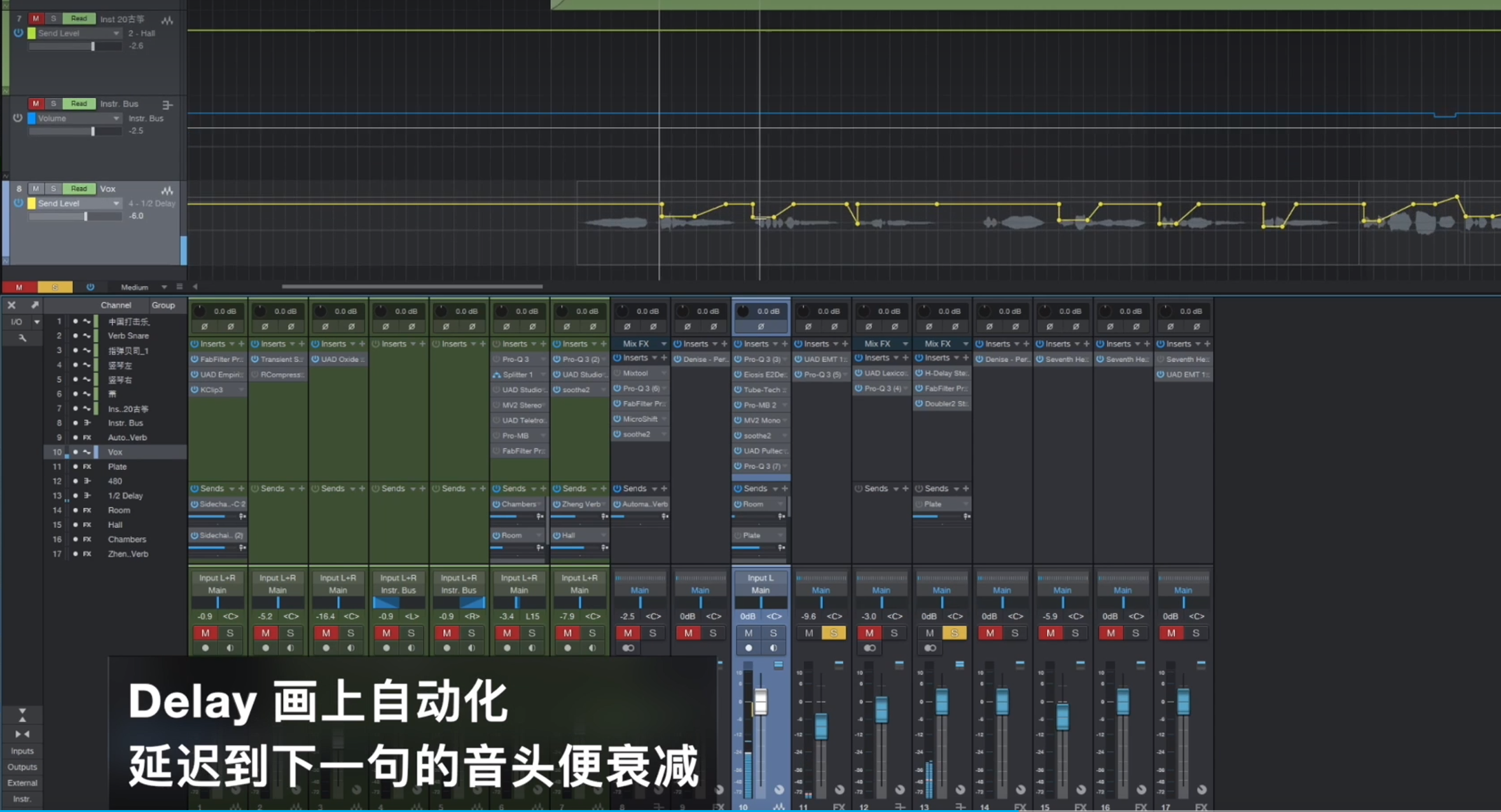Click the close X icon beside the Channel list header
This screenshot has width=1501, height=812.
coord(11,305)
